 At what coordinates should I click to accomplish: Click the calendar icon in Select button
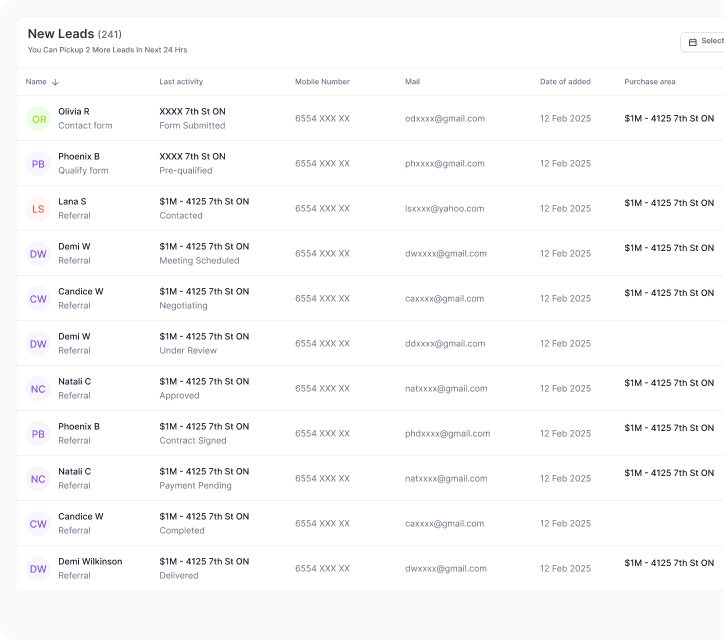[x=693, y=42]
